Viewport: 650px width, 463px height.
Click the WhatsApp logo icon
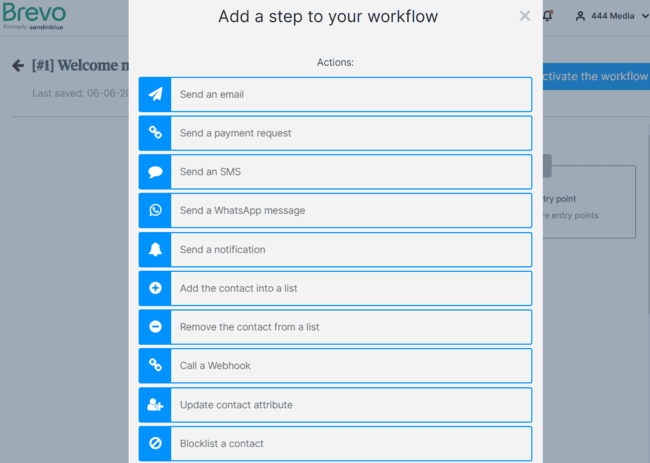coord(155,211)
